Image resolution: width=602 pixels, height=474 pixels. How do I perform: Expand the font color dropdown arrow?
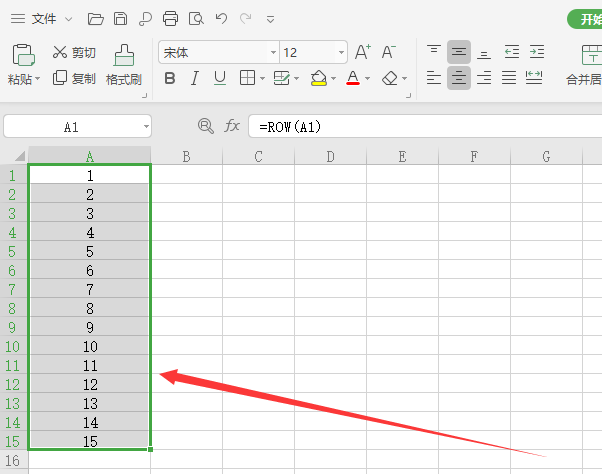click(367, 79)
